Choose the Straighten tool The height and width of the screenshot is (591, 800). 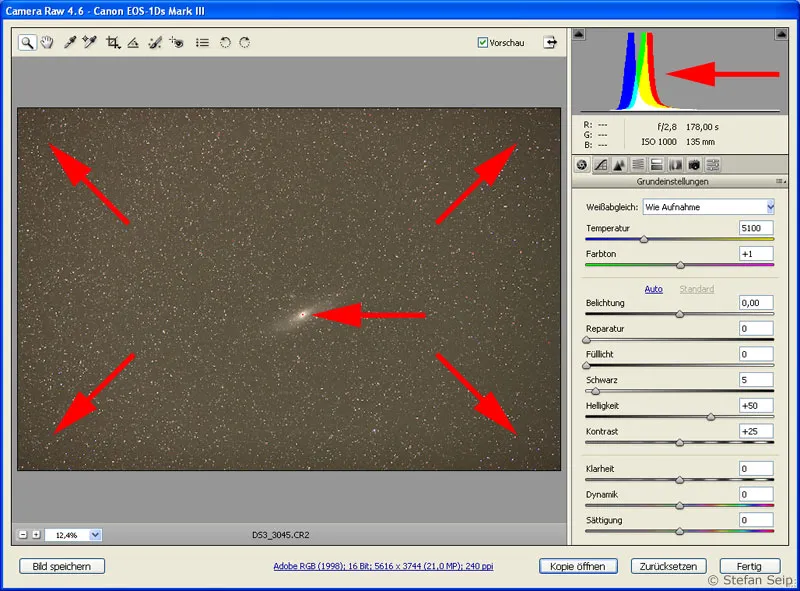click(x=133, y=43)
